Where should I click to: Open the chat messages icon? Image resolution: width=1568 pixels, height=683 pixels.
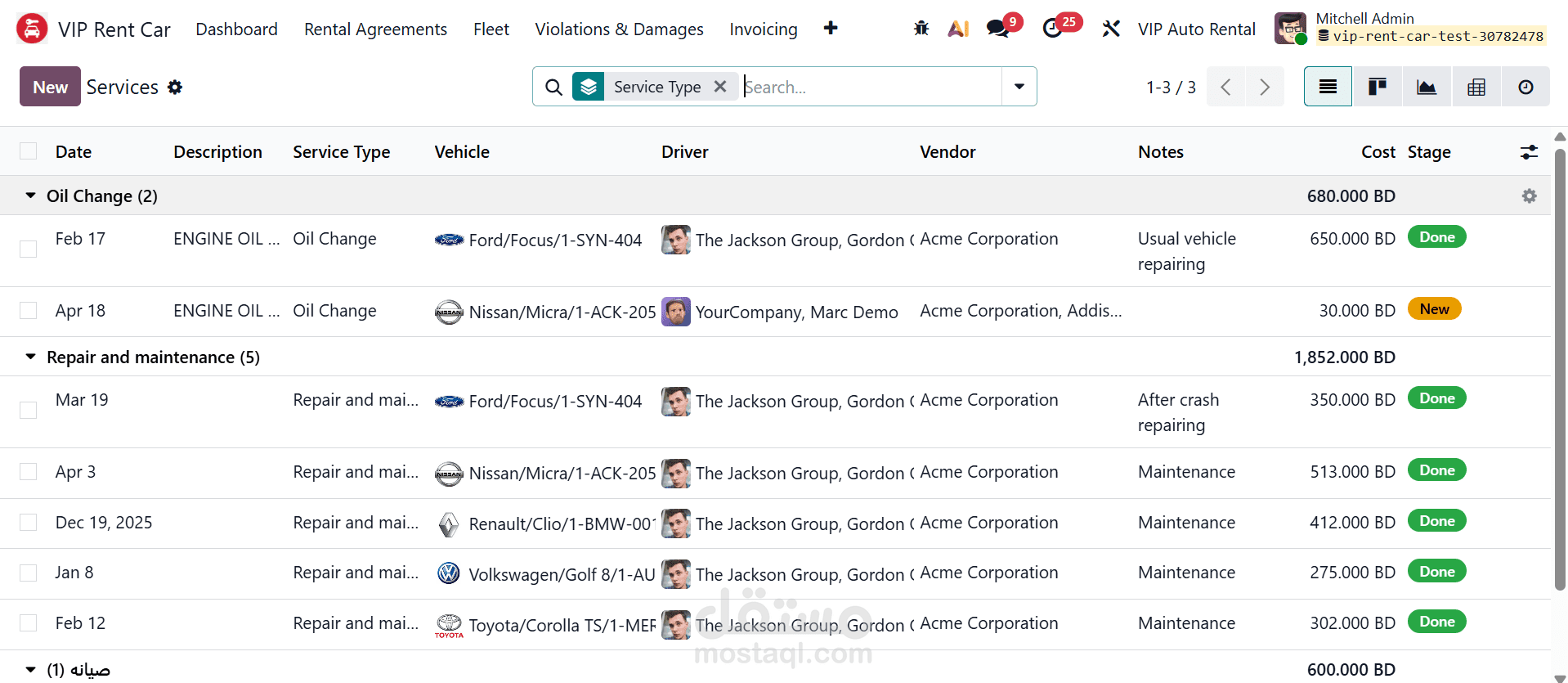coord(997,29)
